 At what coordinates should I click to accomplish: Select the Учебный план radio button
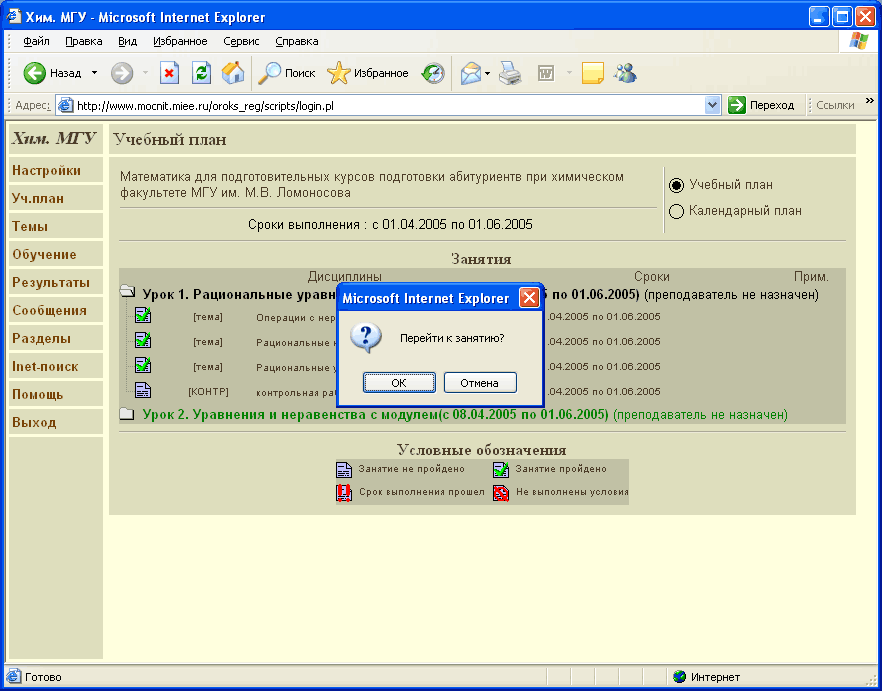(676, 185)
